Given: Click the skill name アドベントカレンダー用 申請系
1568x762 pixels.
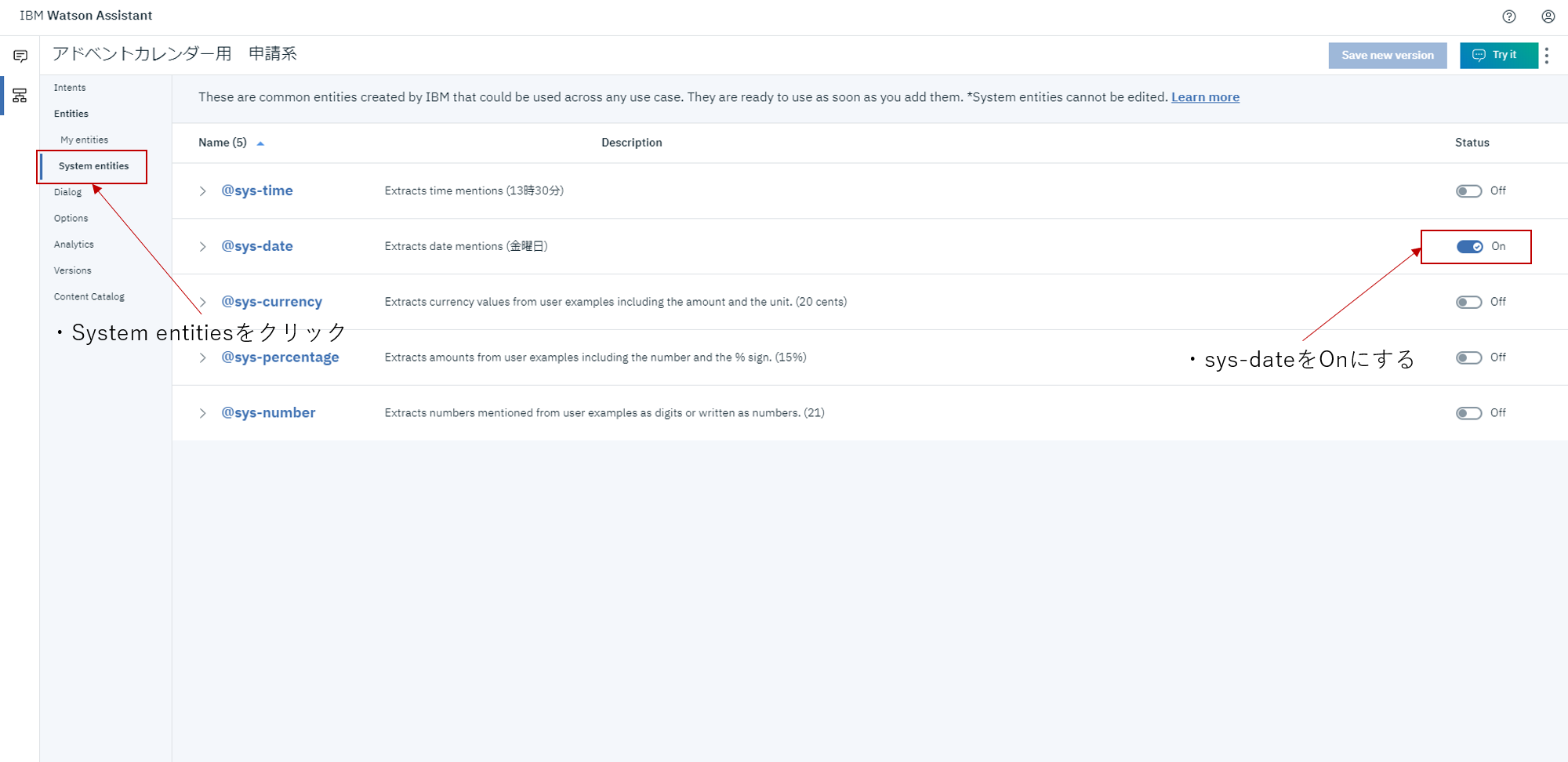Looking at the screenshot, I should (x=175, y=54).
